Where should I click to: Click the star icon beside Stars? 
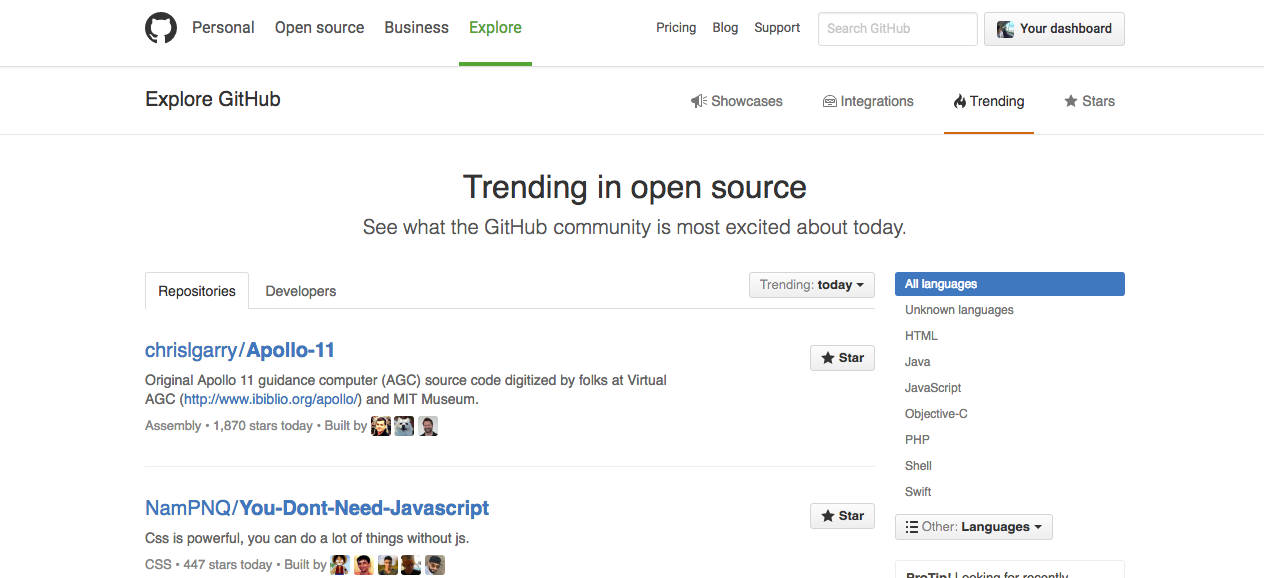pyautogui.click(x=1071, y=101)
